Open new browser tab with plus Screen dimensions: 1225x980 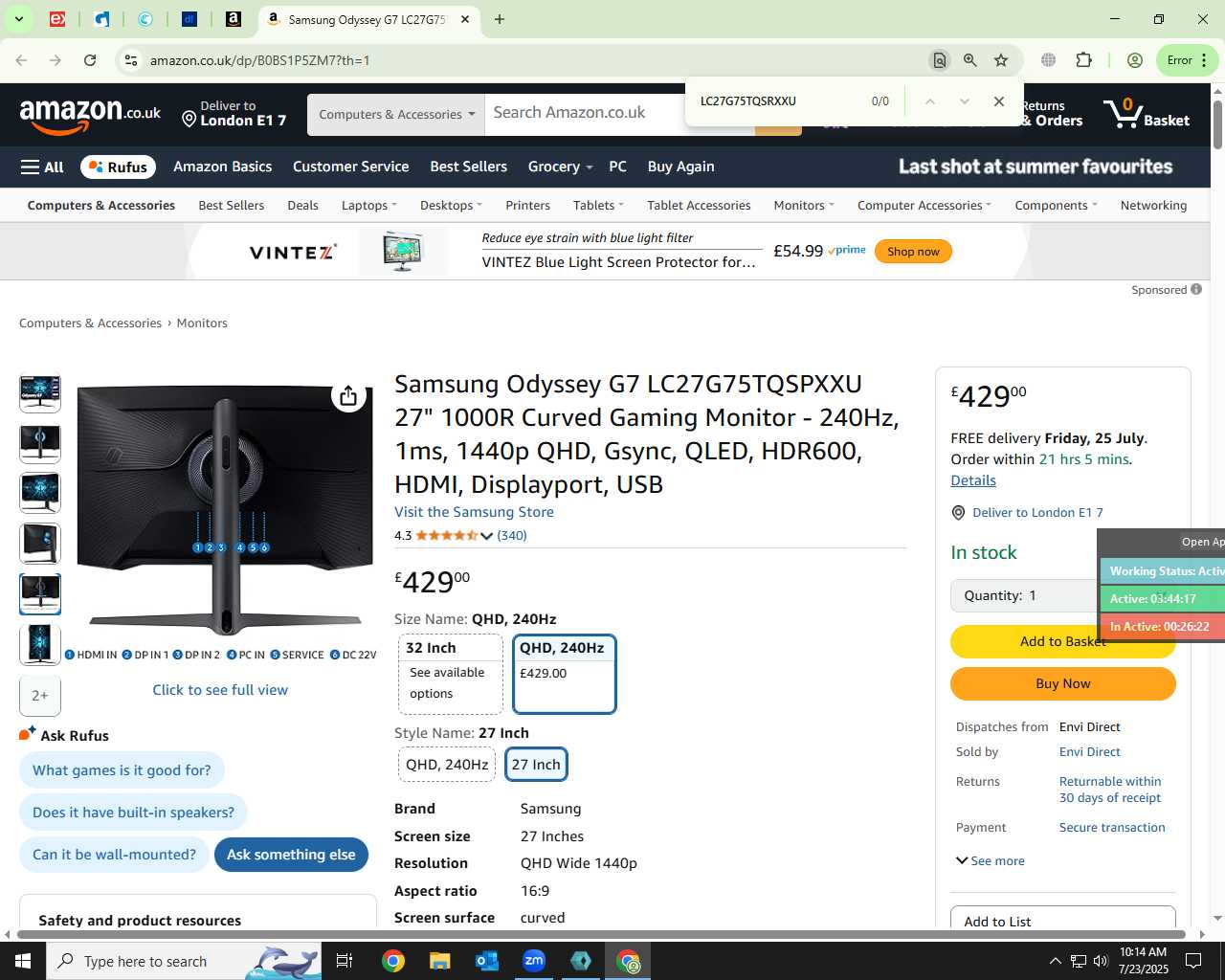coord(500,19)
